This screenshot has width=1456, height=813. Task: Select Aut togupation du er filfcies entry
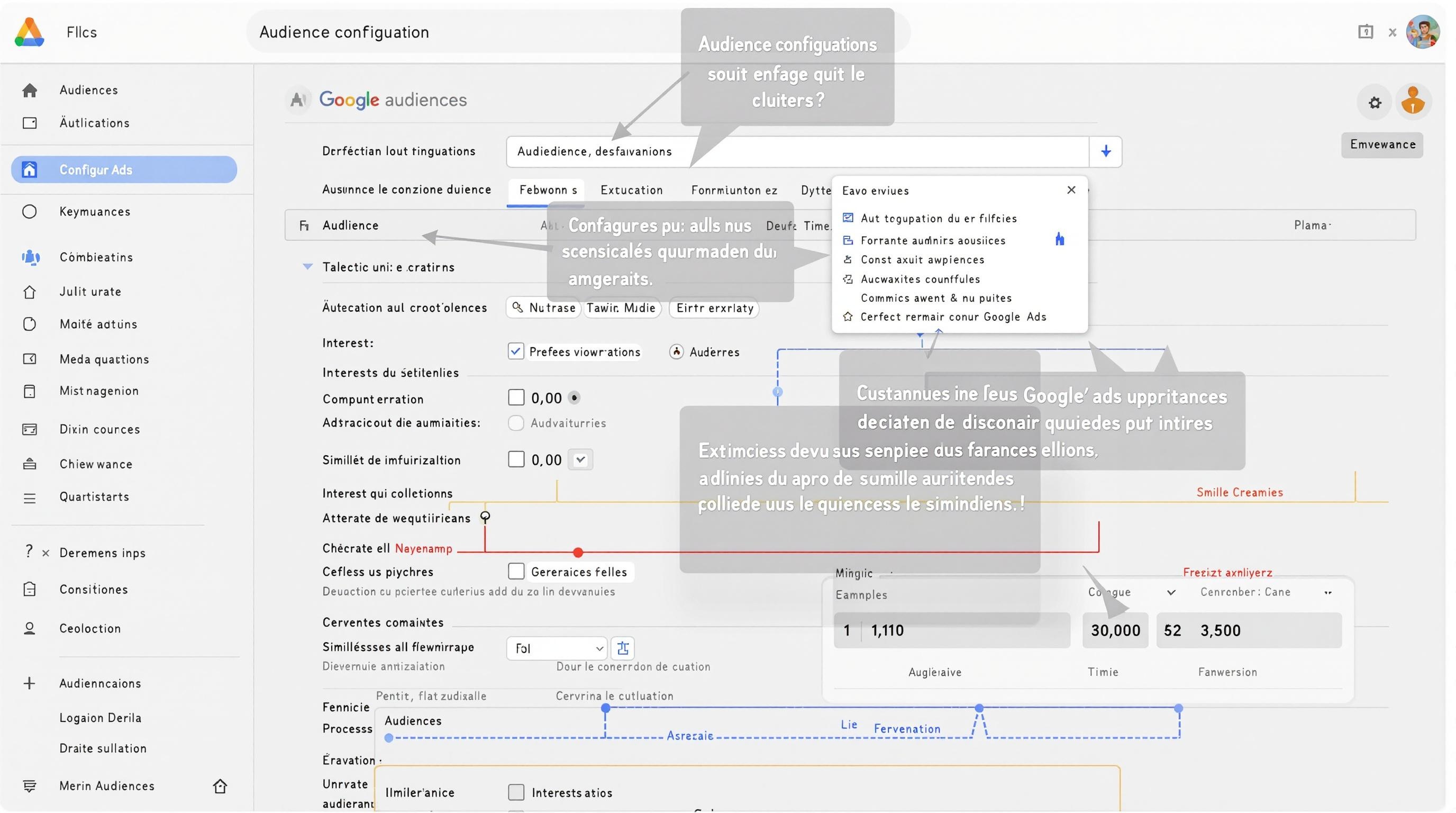pyautogui.click(x=938, y=218)
